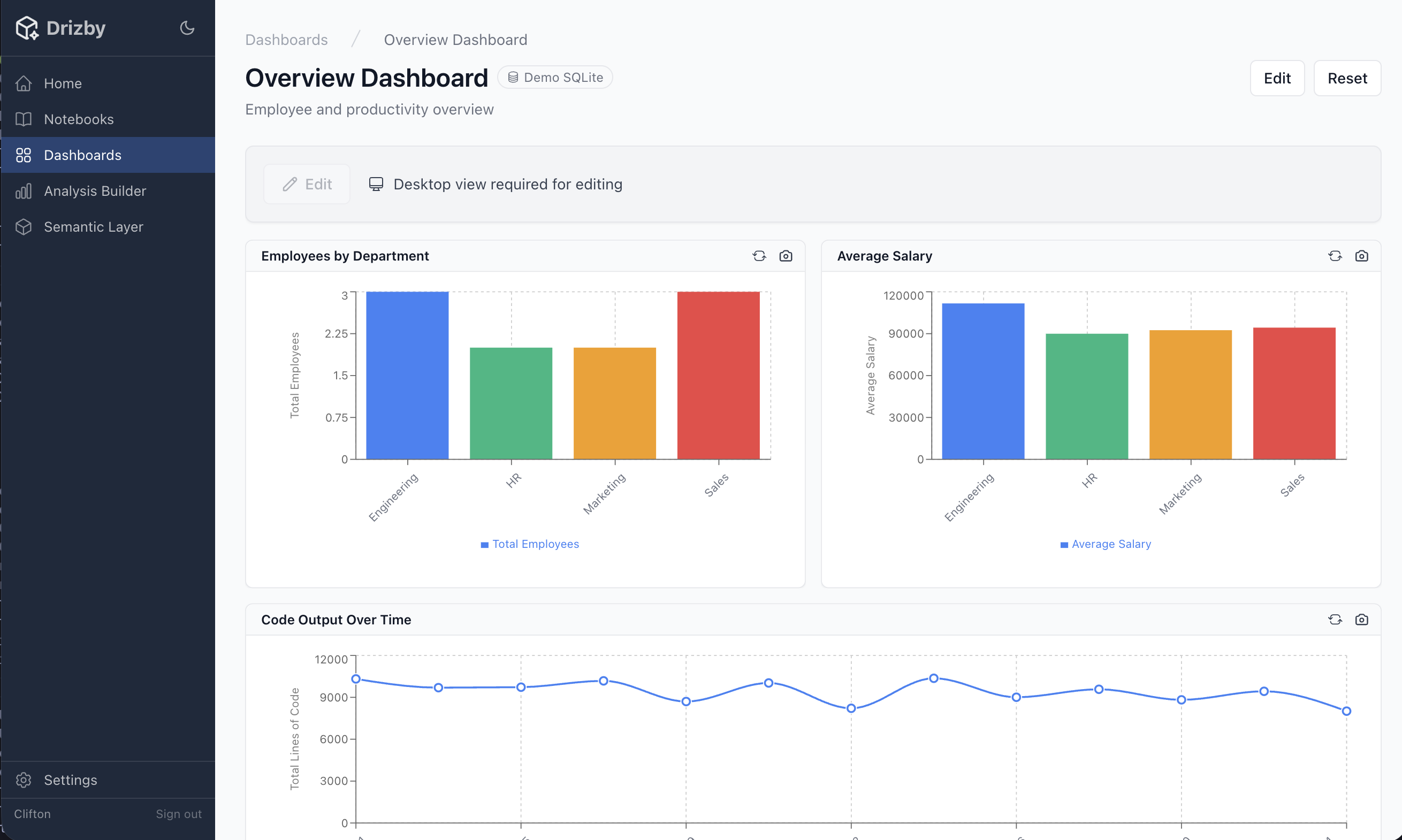1402x840 pixels.
Task: Select the Analysis Builder chart icon
Action: pyautogui.click(x=24, y=191)
